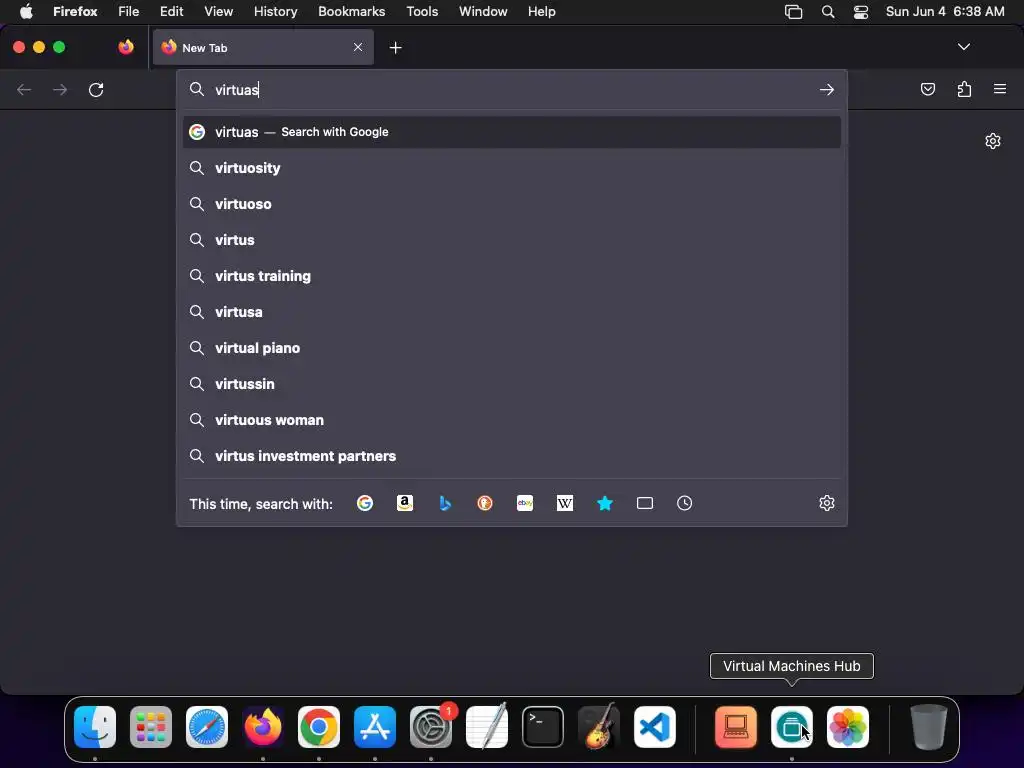Open Photos from the Dock
The width and height of the screenshot is (1024, 768).
(848, 726)
